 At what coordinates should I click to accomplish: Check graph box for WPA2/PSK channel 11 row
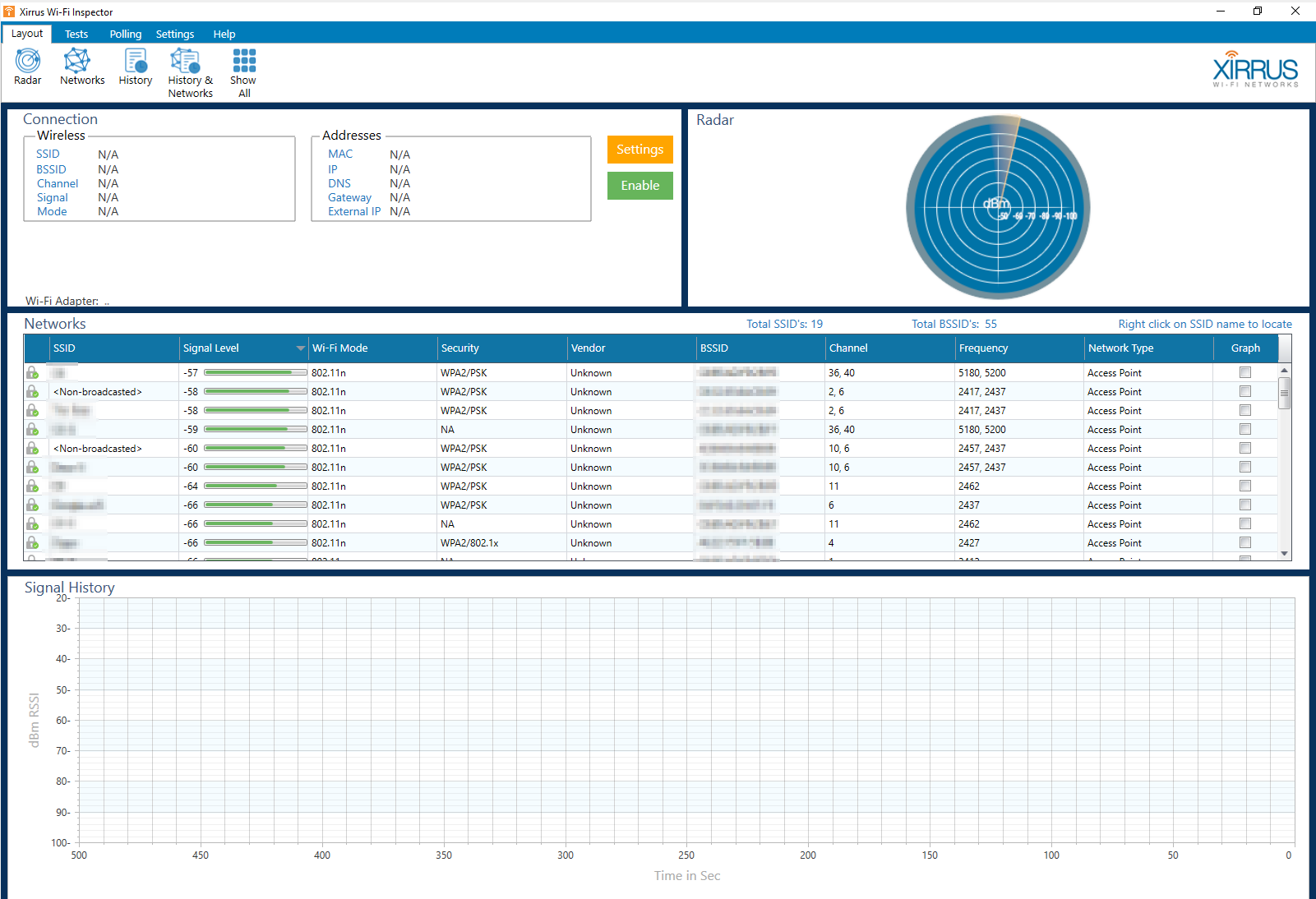[x=1244, y=486]
